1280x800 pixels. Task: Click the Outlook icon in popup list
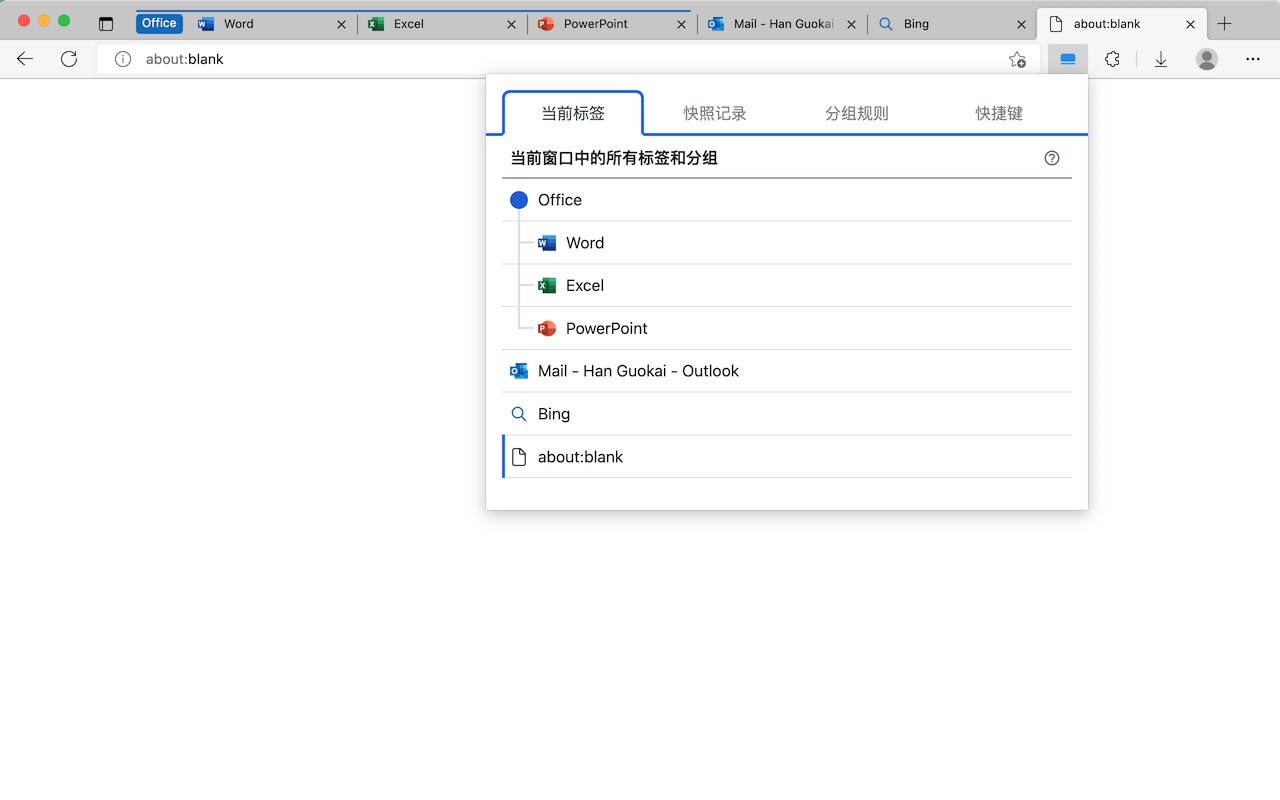point(519,371)
